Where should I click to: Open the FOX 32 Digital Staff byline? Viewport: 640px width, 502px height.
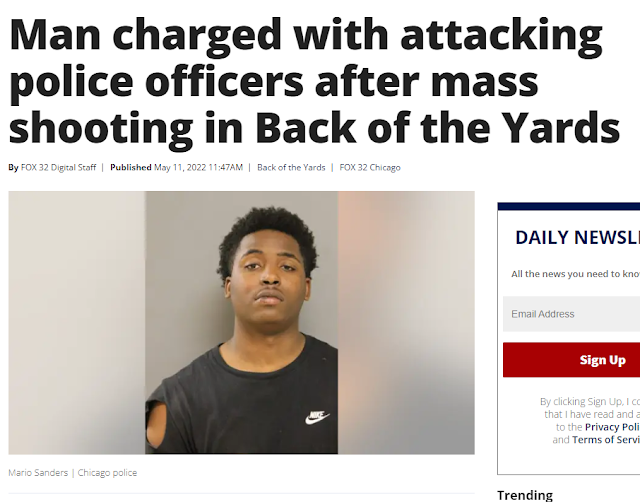point(58,167)
